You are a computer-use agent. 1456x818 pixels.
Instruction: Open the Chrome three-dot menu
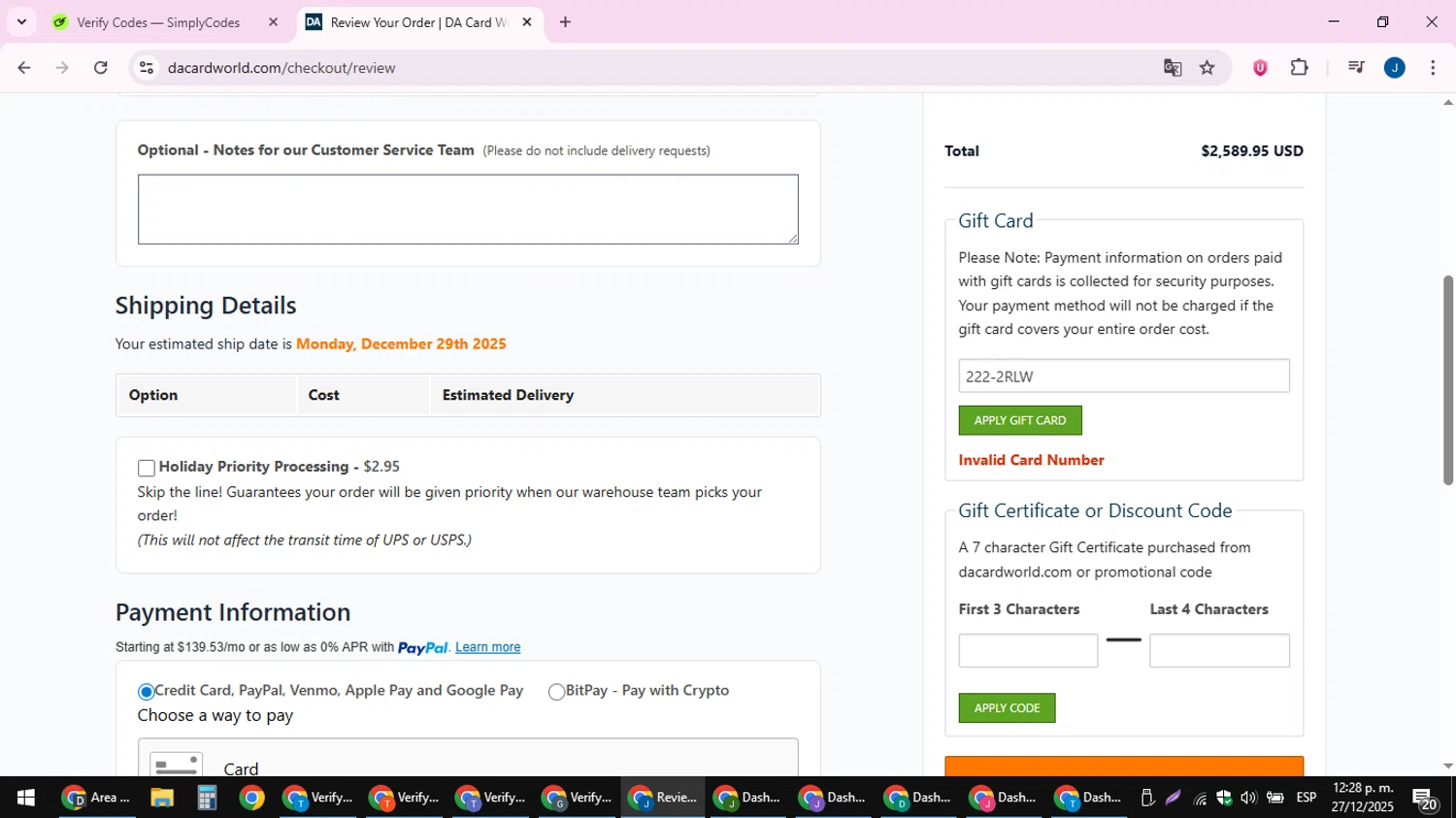click(x=1433, y=68)
